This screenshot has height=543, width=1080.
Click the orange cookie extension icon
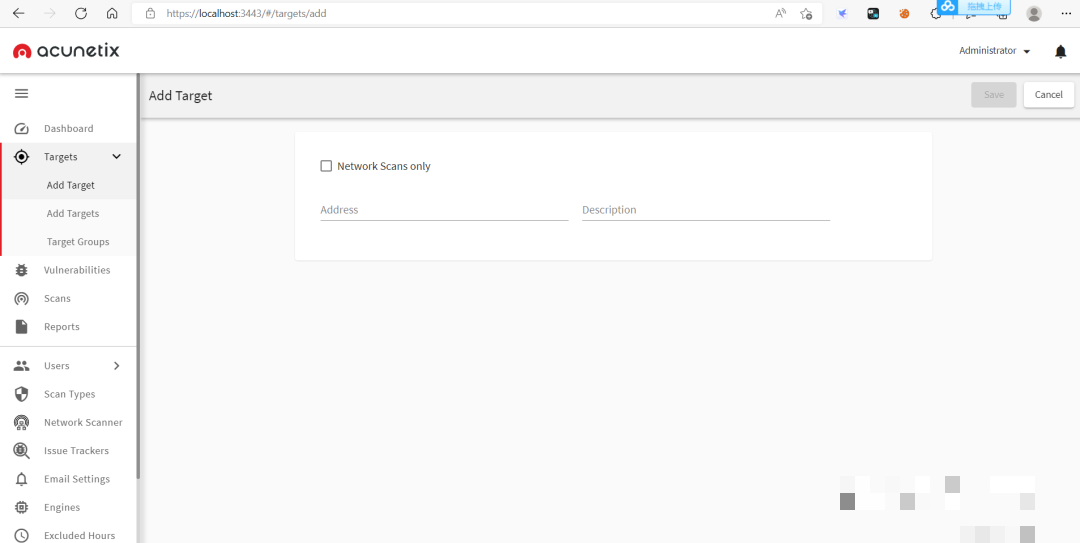pos(904,13)
